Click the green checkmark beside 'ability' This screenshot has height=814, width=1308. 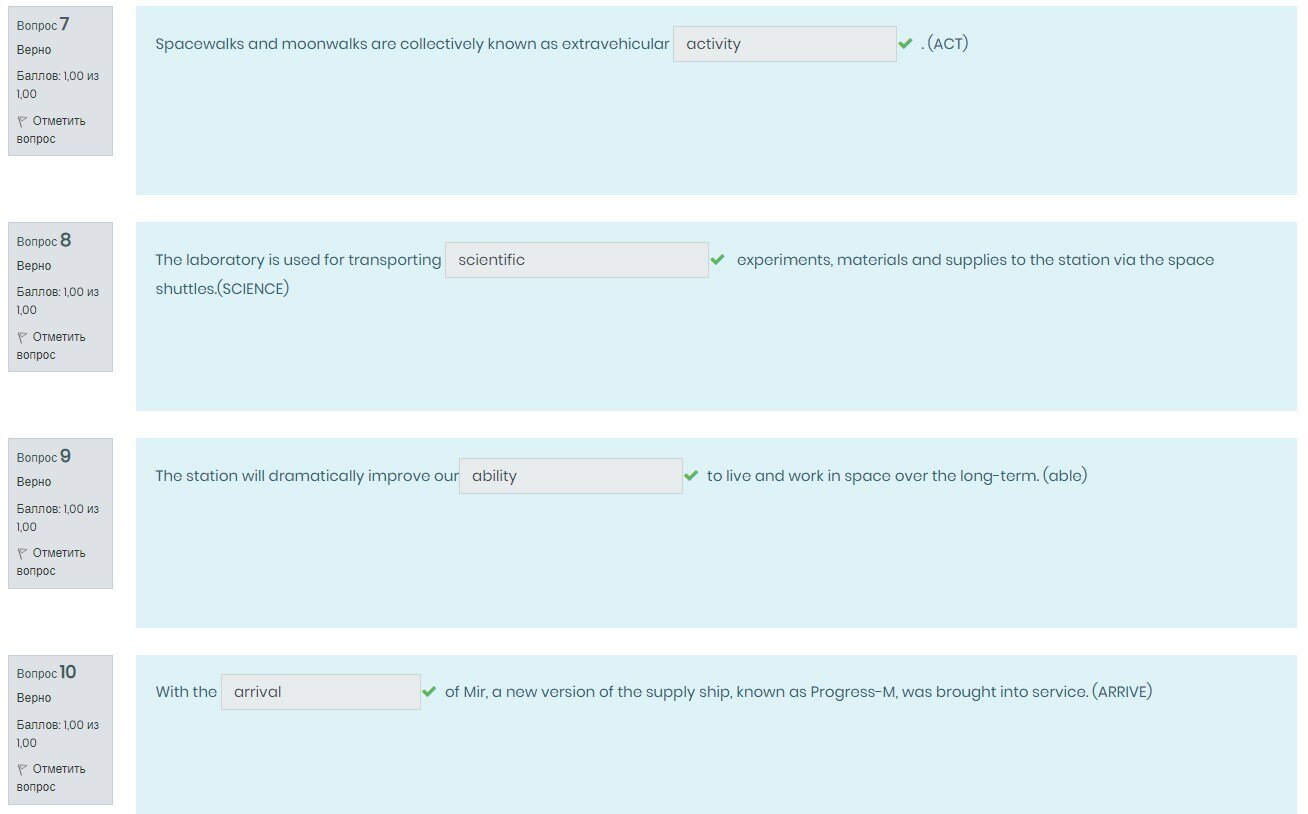691,476
